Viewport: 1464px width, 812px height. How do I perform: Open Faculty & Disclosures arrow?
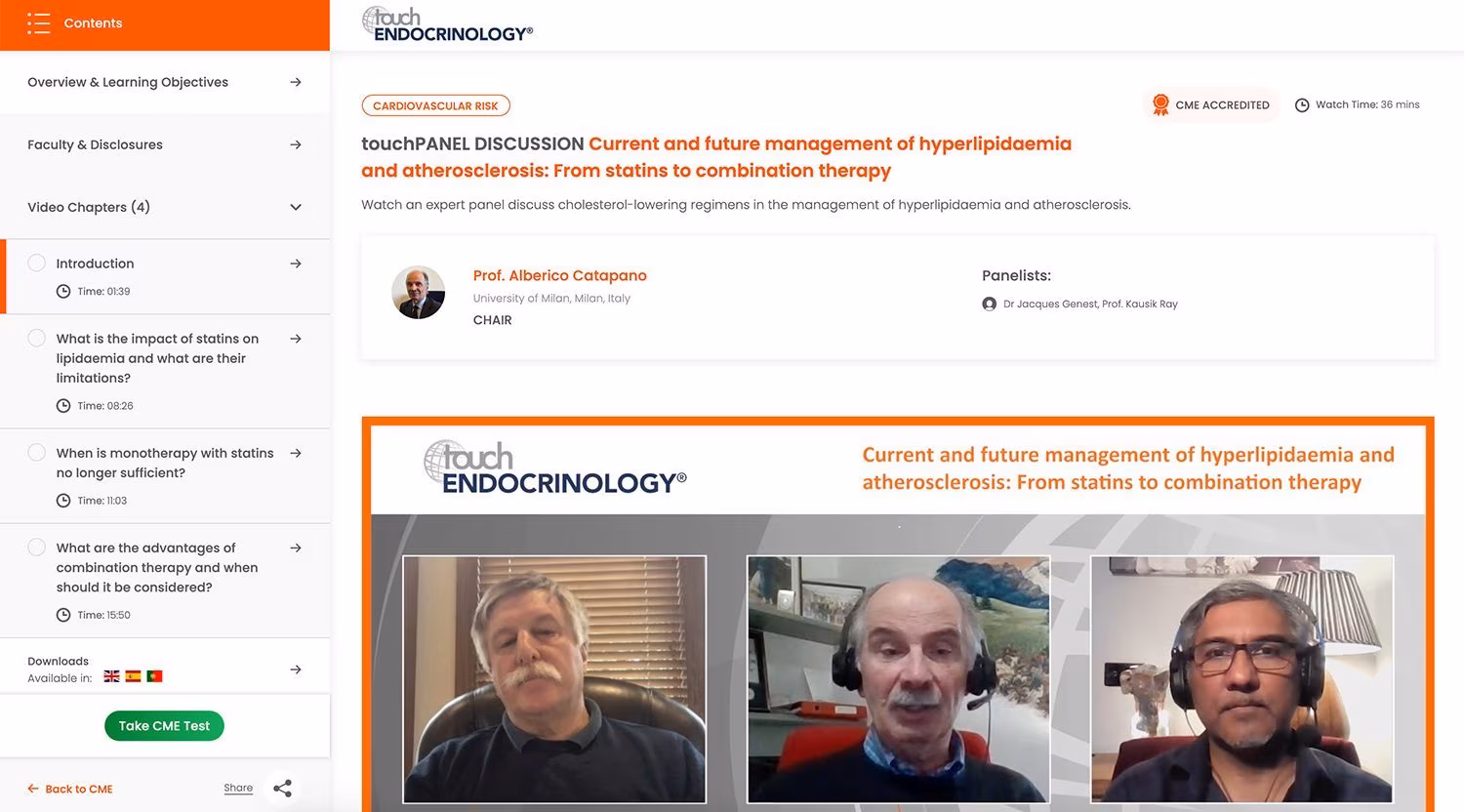(x=296, y=144)
